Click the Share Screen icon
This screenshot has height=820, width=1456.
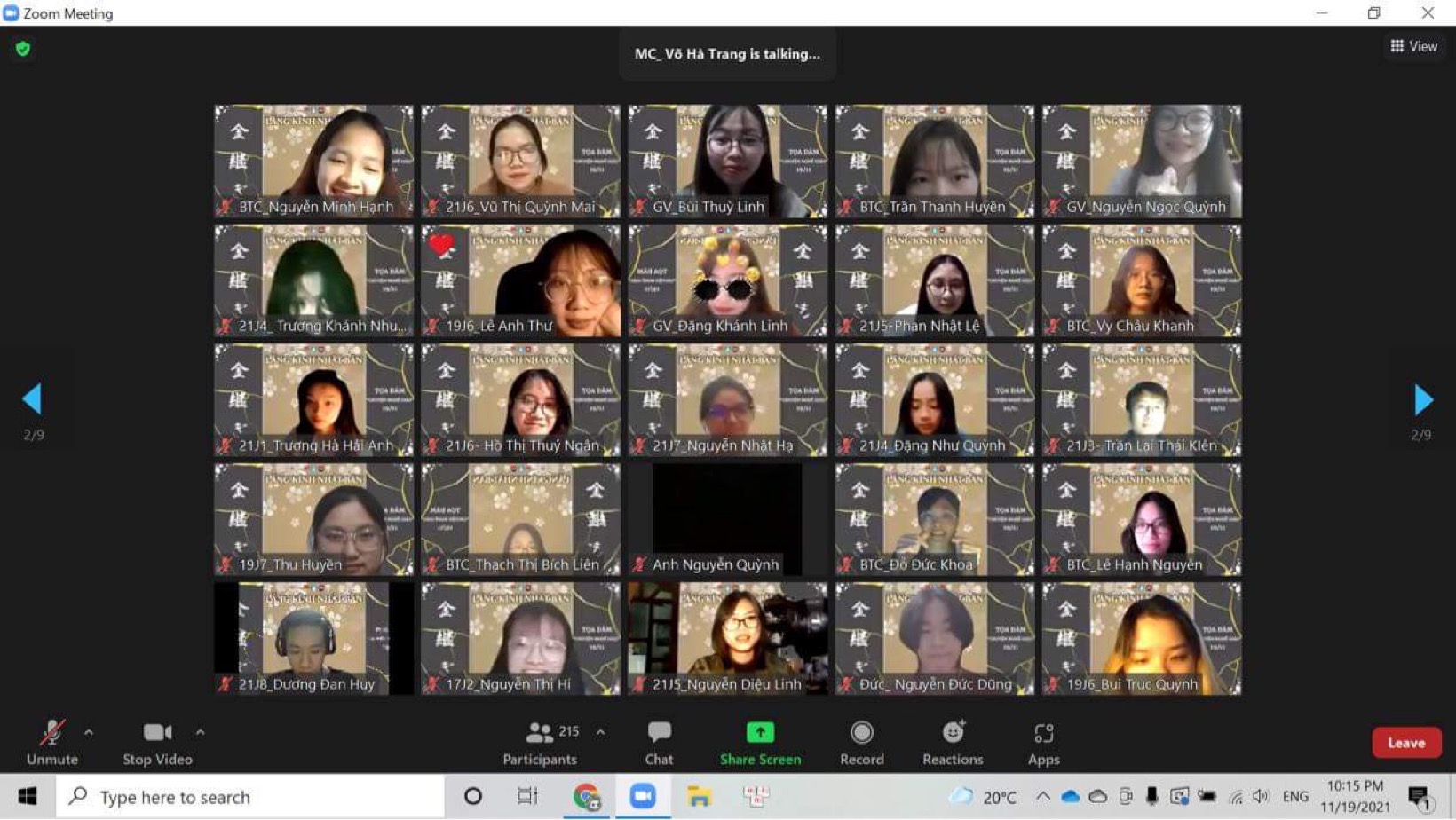(x=760, y=733)
